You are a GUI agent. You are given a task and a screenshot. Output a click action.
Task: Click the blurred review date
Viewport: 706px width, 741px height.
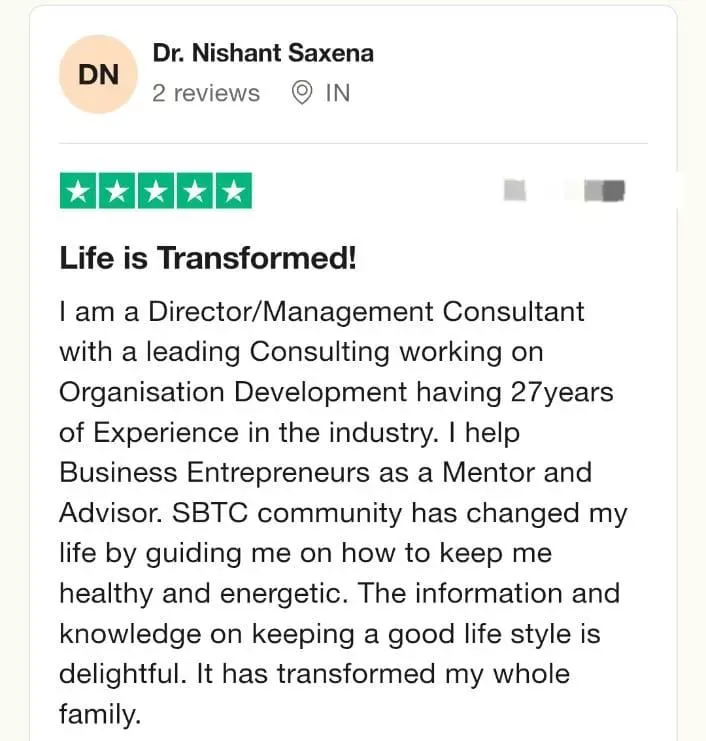pyautogui.click(x=565, y=189)
